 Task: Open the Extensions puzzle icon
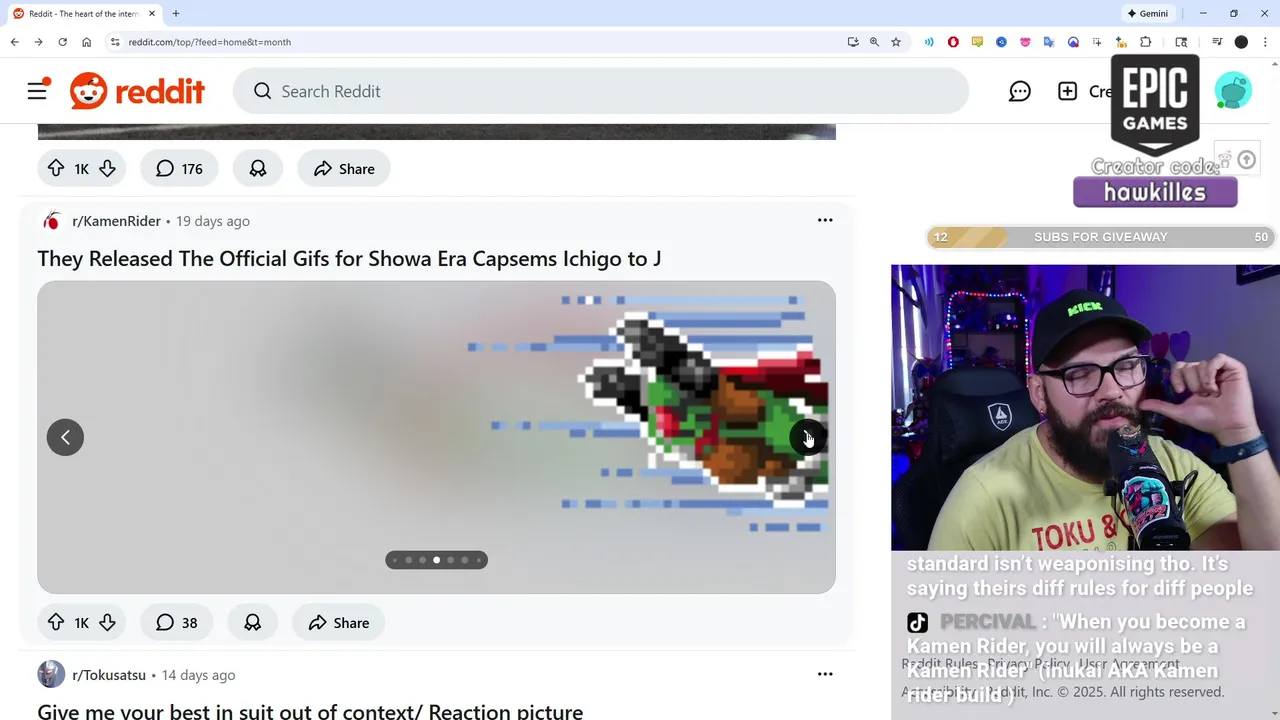coord(1146,42)
